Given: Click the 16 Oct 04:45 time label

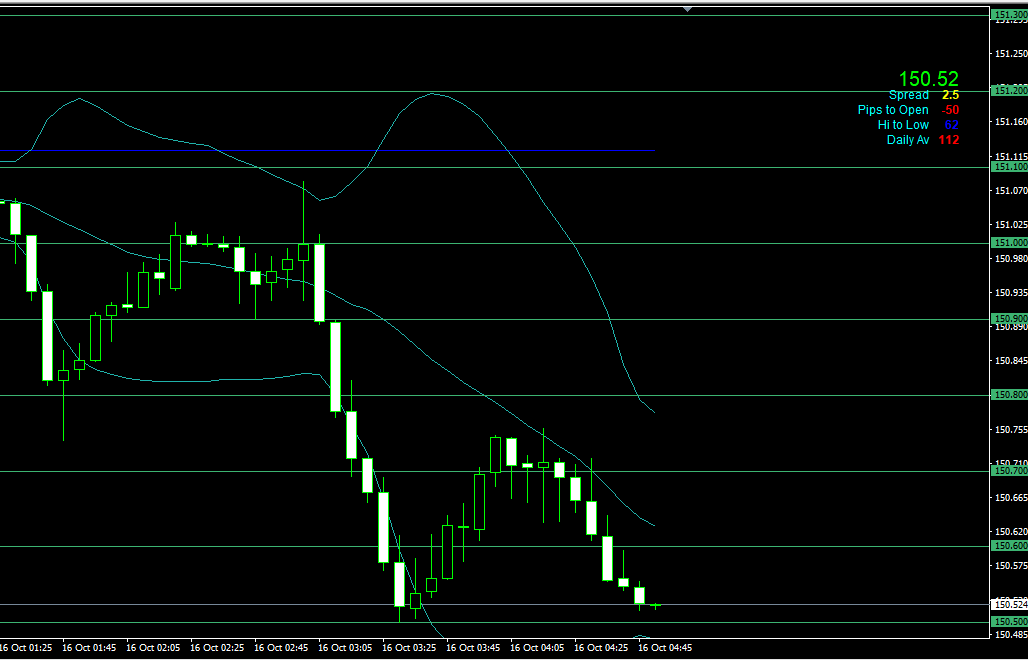Looking at the screenshot, I should click(x=665, y=648).
